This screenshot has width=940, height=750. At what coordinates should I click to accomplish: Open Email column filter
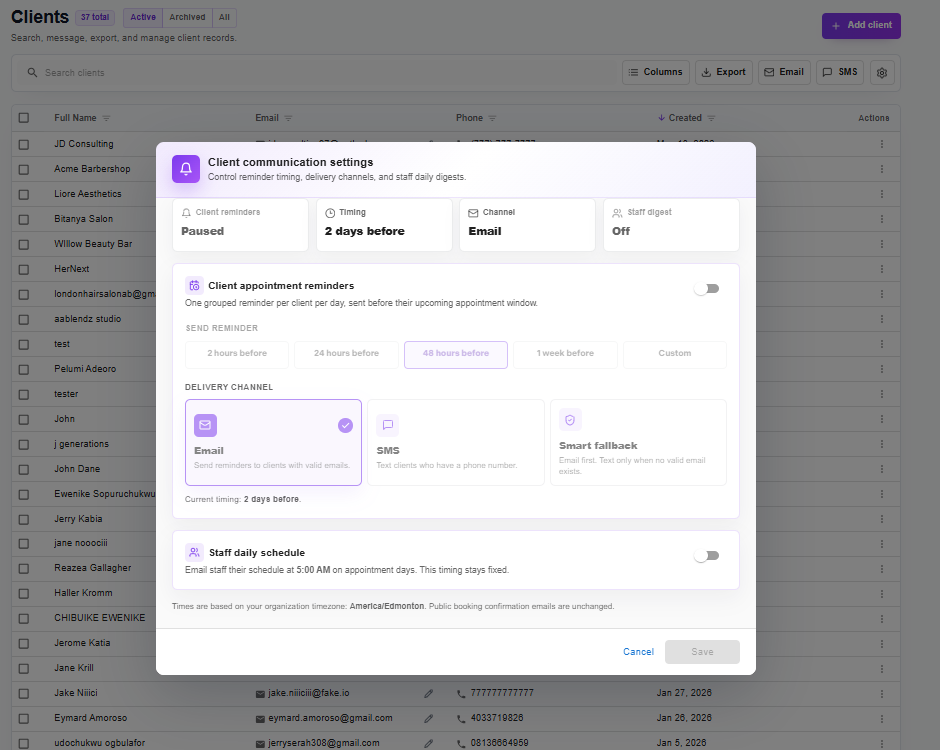point(288,118)
